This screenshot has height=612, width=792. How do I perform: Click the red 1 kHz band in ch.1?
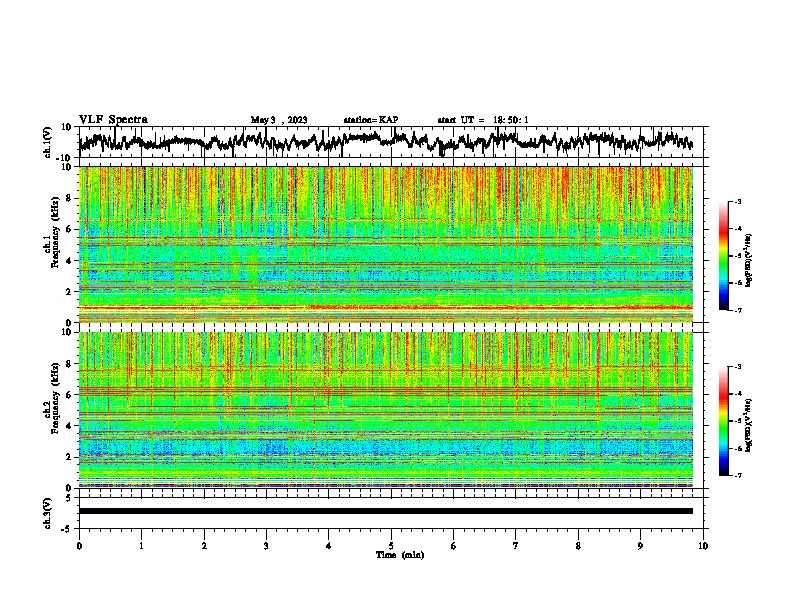(386, 307)
